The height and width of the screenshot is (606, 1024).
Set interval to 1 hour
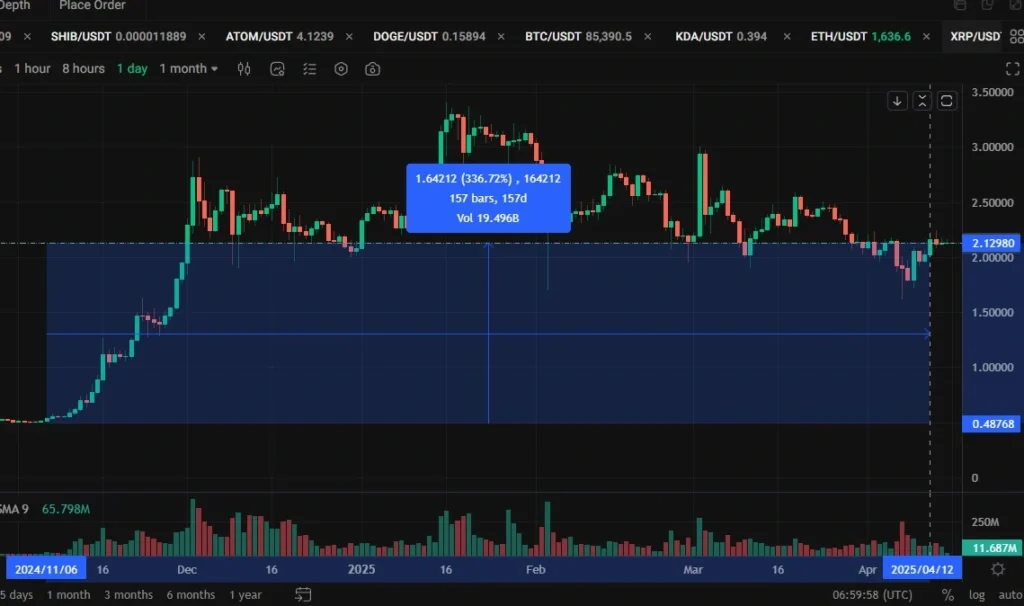pos(32,69)
